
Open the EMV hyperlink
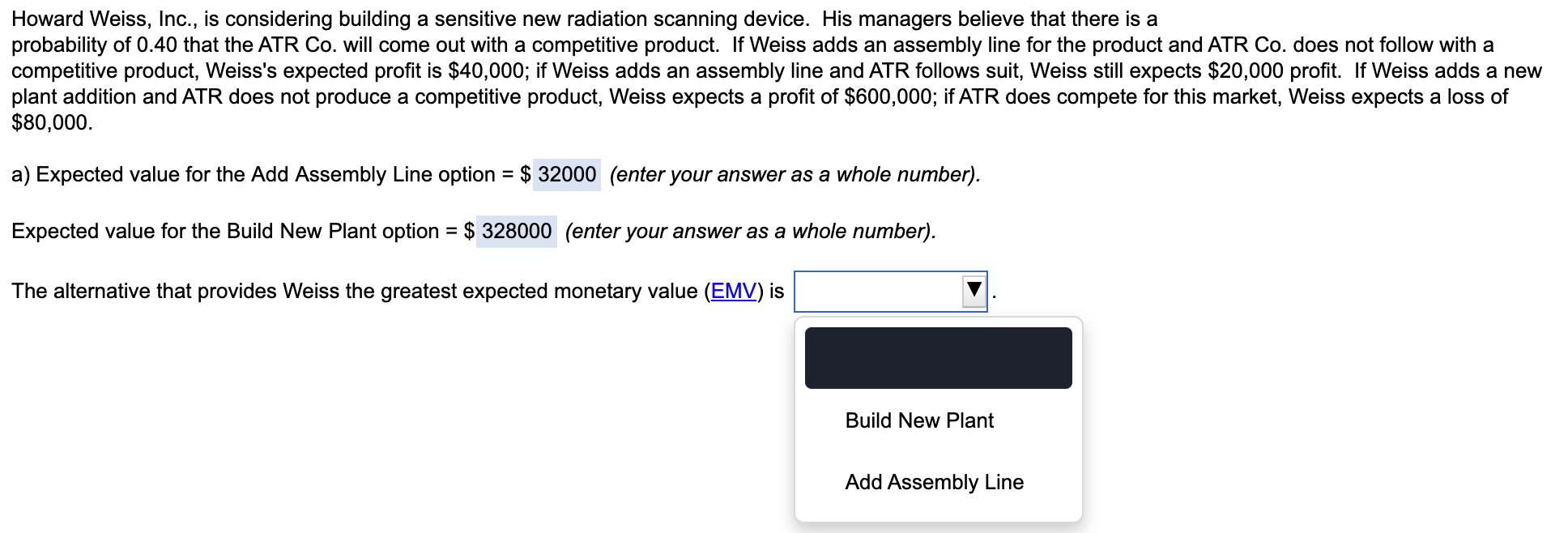pyautogui.click(x=733, y=292)
